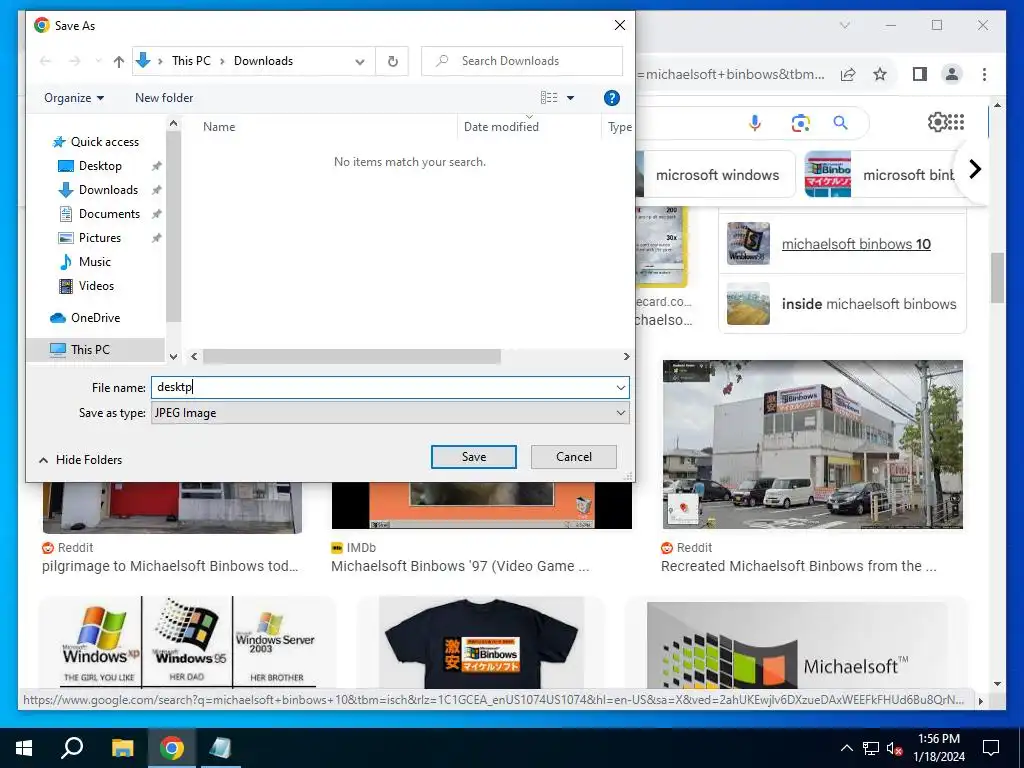Open Windows Start menu
The image size is (1024, 768).
[x=24, y=748]
